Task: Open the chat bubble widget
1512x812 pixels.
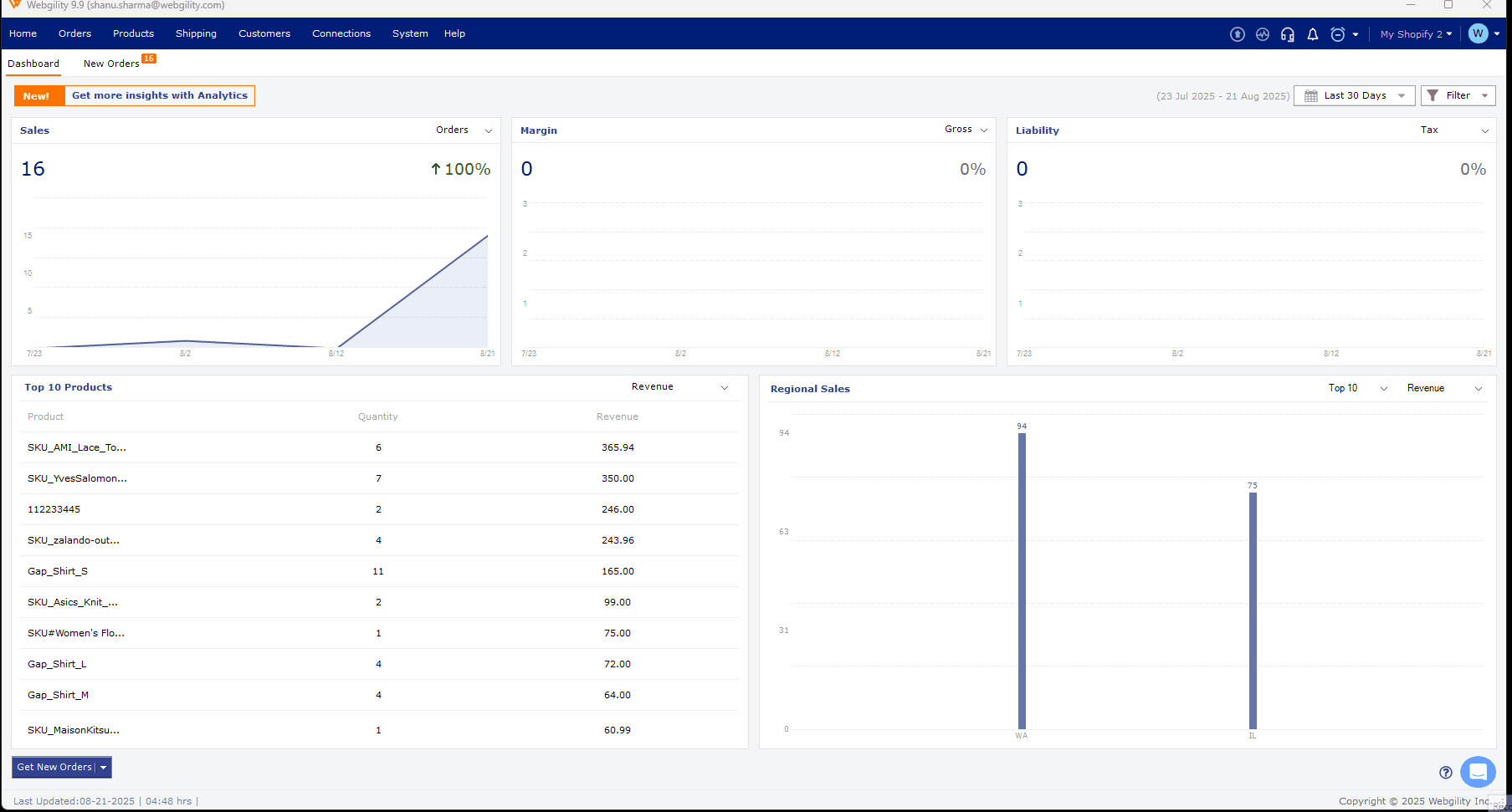Action: click(x=1477, y=771)
